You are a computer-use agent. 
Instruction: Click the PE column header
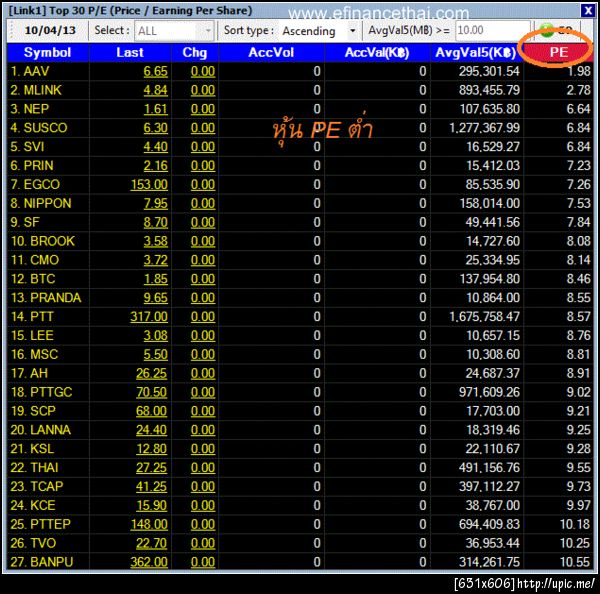point(558,52)
